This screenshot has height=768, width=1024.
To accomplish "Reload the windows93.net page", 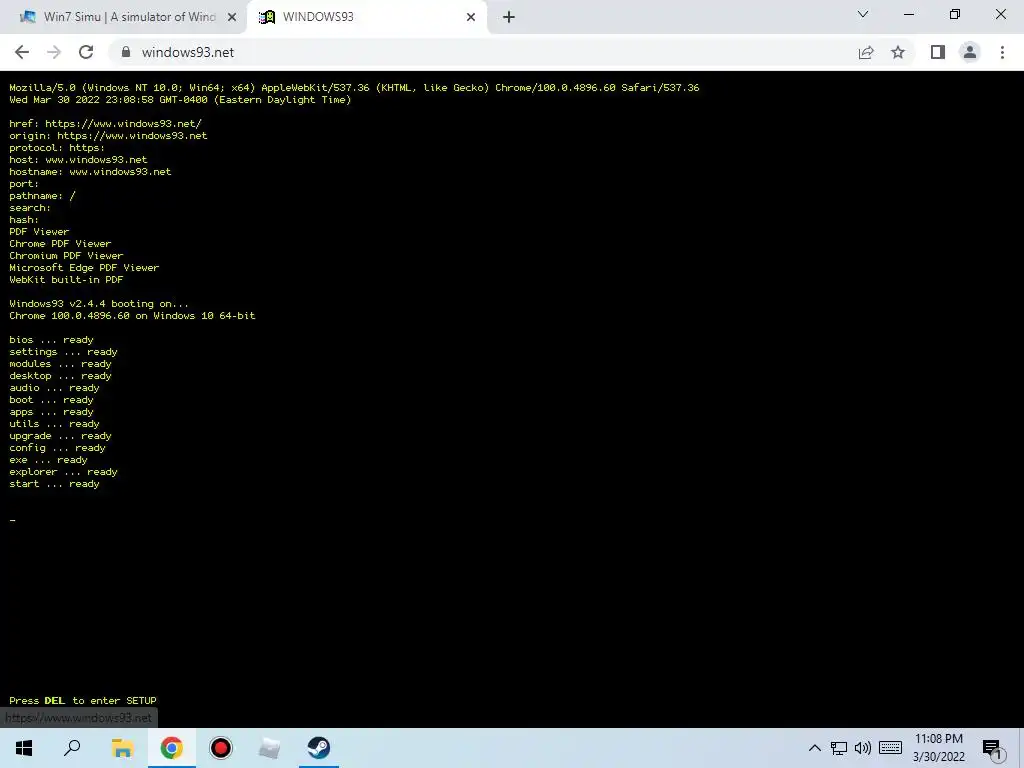I will click(86, 52).
